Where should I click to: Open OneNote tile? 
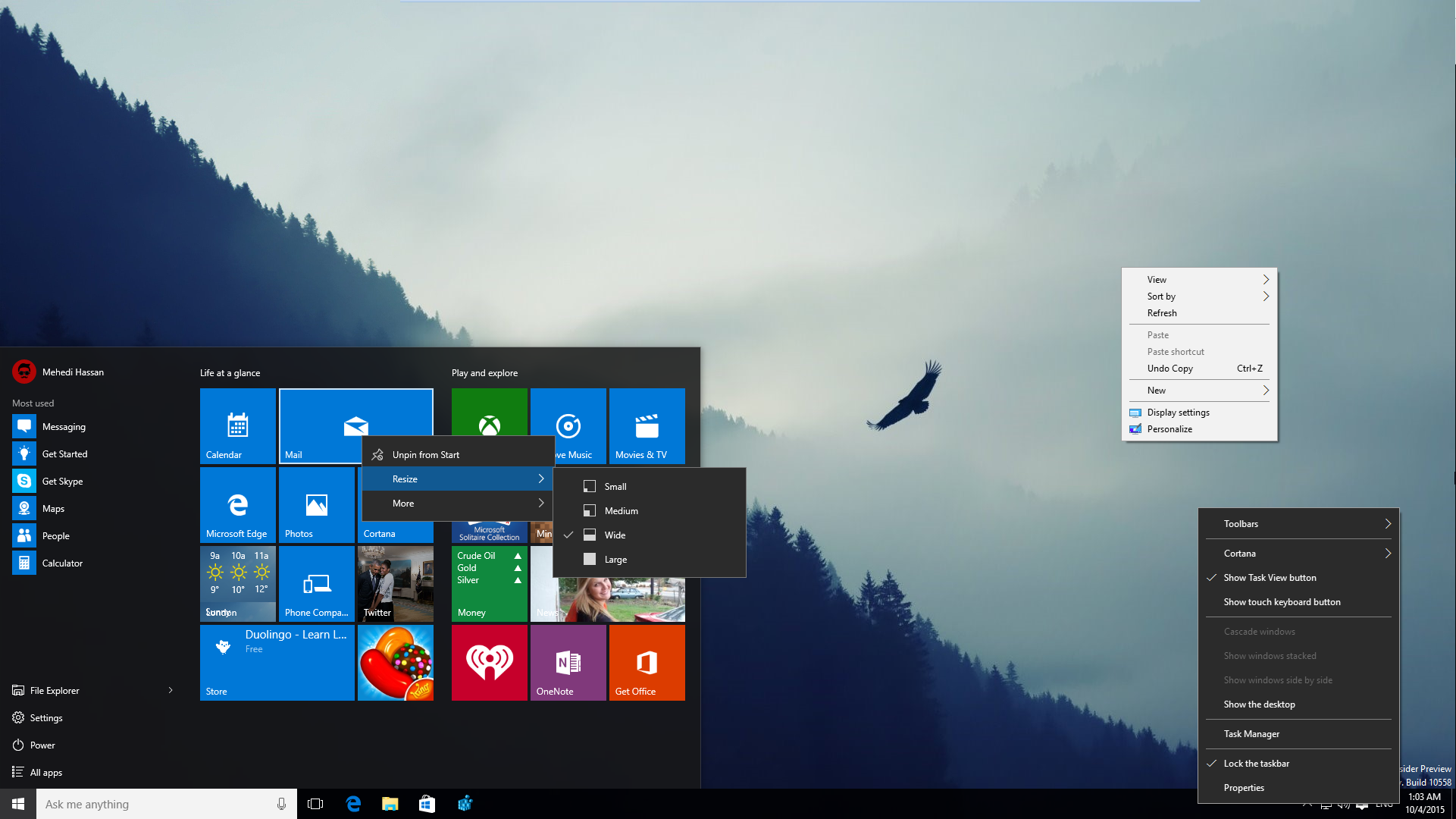[x=568, y=662]
